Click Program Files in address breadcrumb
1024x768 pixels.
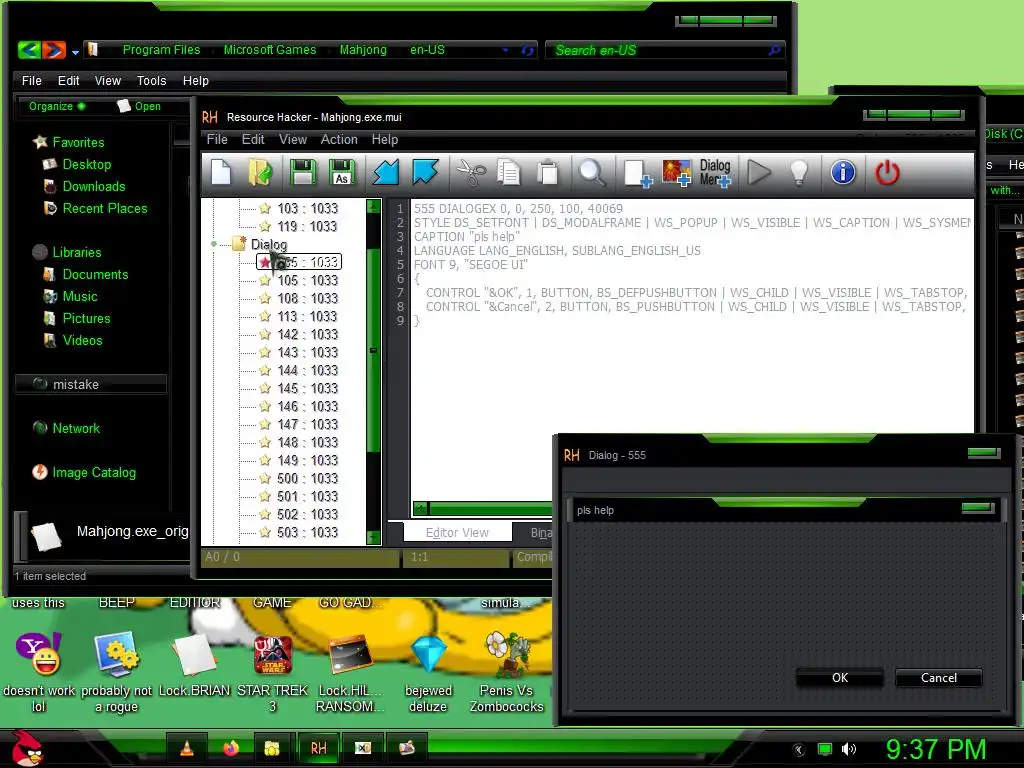161,50
